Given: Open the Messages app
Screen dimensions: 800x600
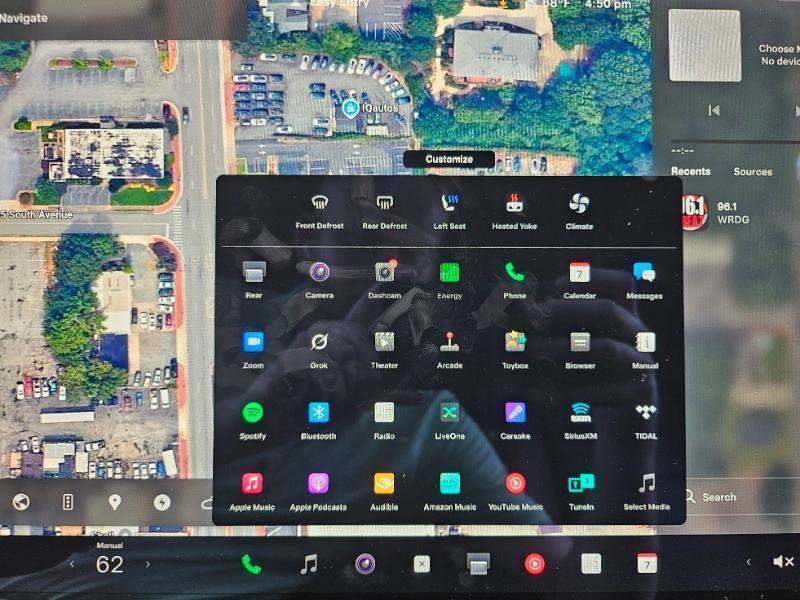Looking at the screenshot, I should (644, 279).
